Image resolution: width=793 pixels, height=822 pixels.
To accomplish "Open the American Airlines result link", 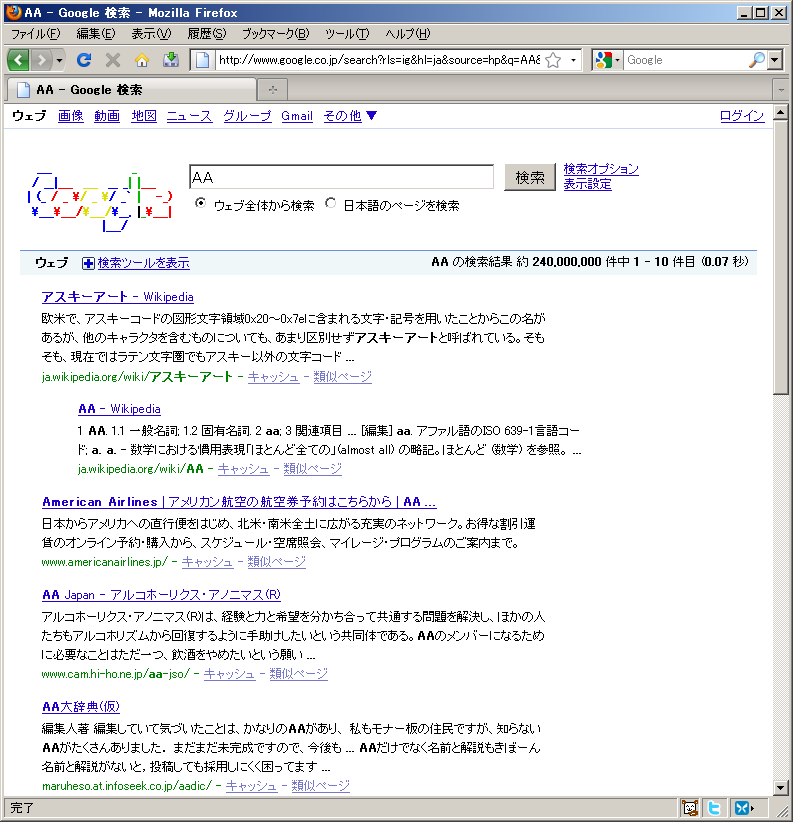I will (x=239, y=502).
